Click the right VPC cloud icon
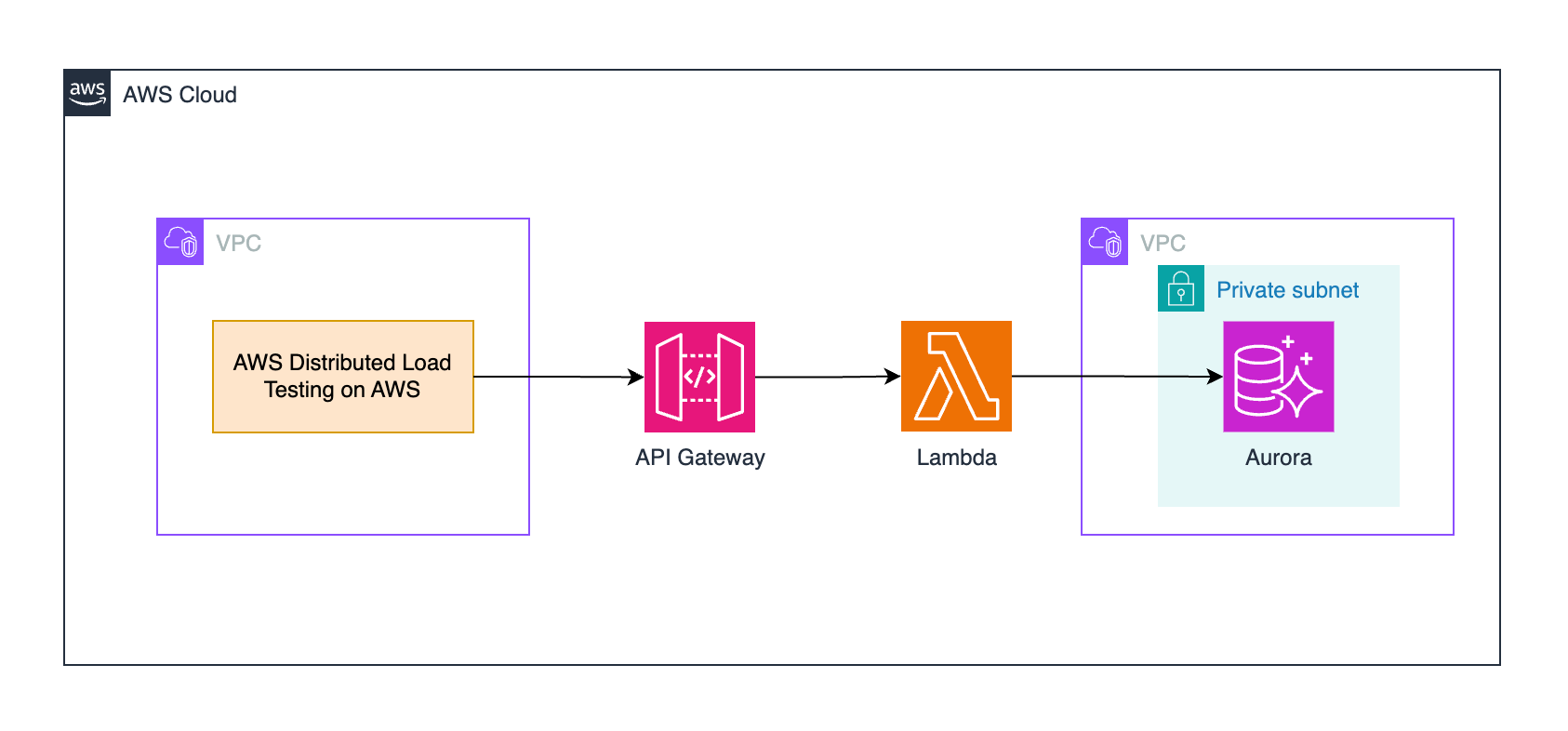The height and width of the screenshot is (731, 1568). point(1105,242)
